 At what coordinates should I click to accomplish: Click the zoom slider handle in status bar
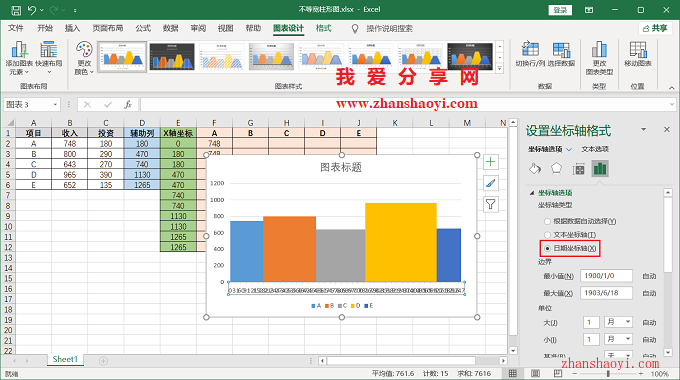click(x=608, y=373)
